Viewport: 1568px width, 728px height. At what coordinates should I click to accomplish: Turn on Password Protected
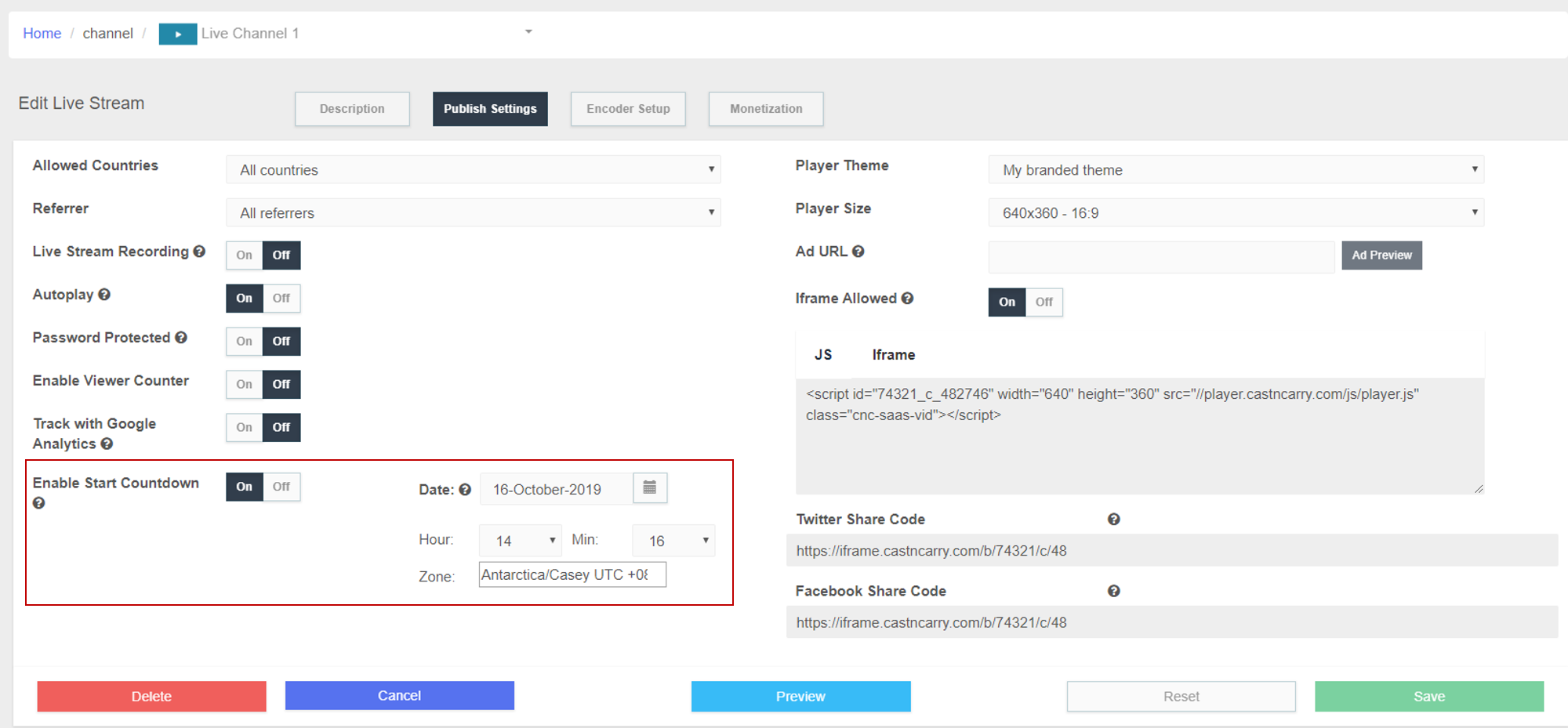click(245, 342)
